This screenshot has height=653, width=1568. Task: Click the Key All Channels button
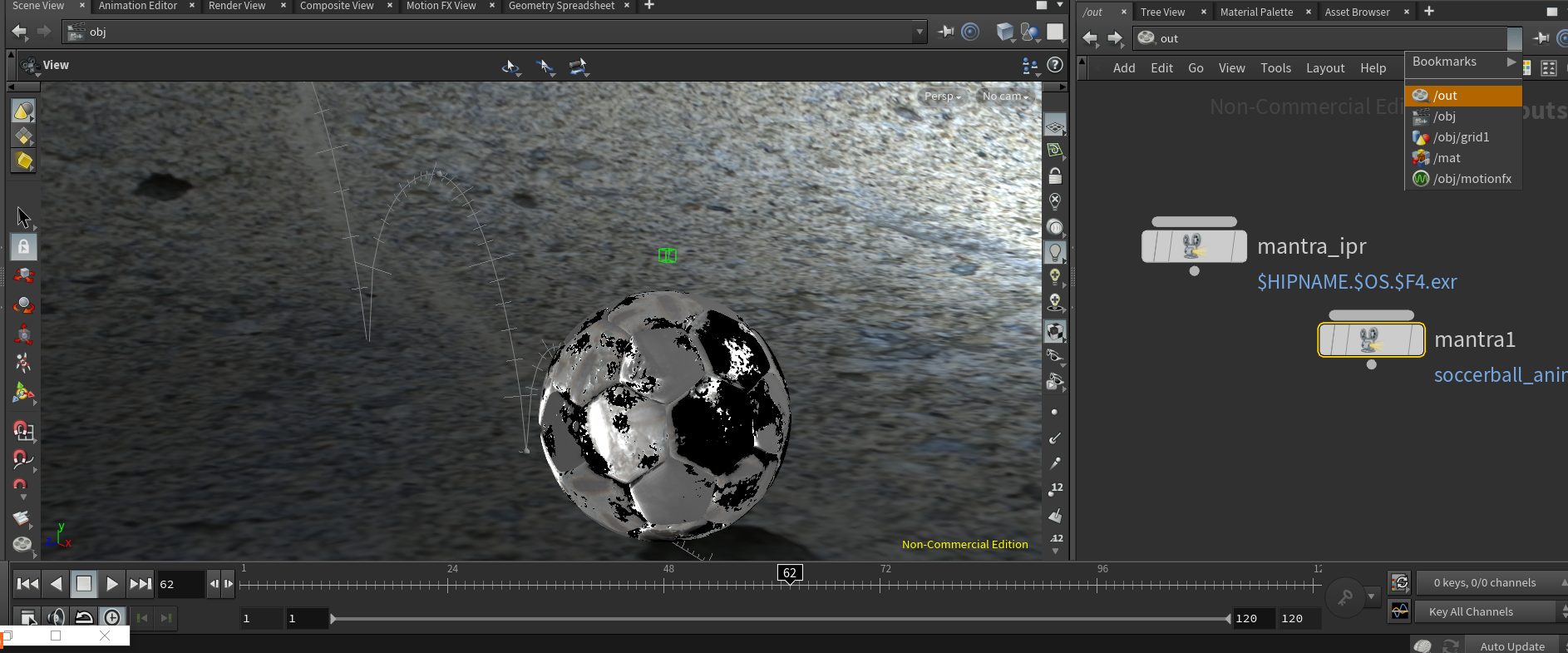1471,611
